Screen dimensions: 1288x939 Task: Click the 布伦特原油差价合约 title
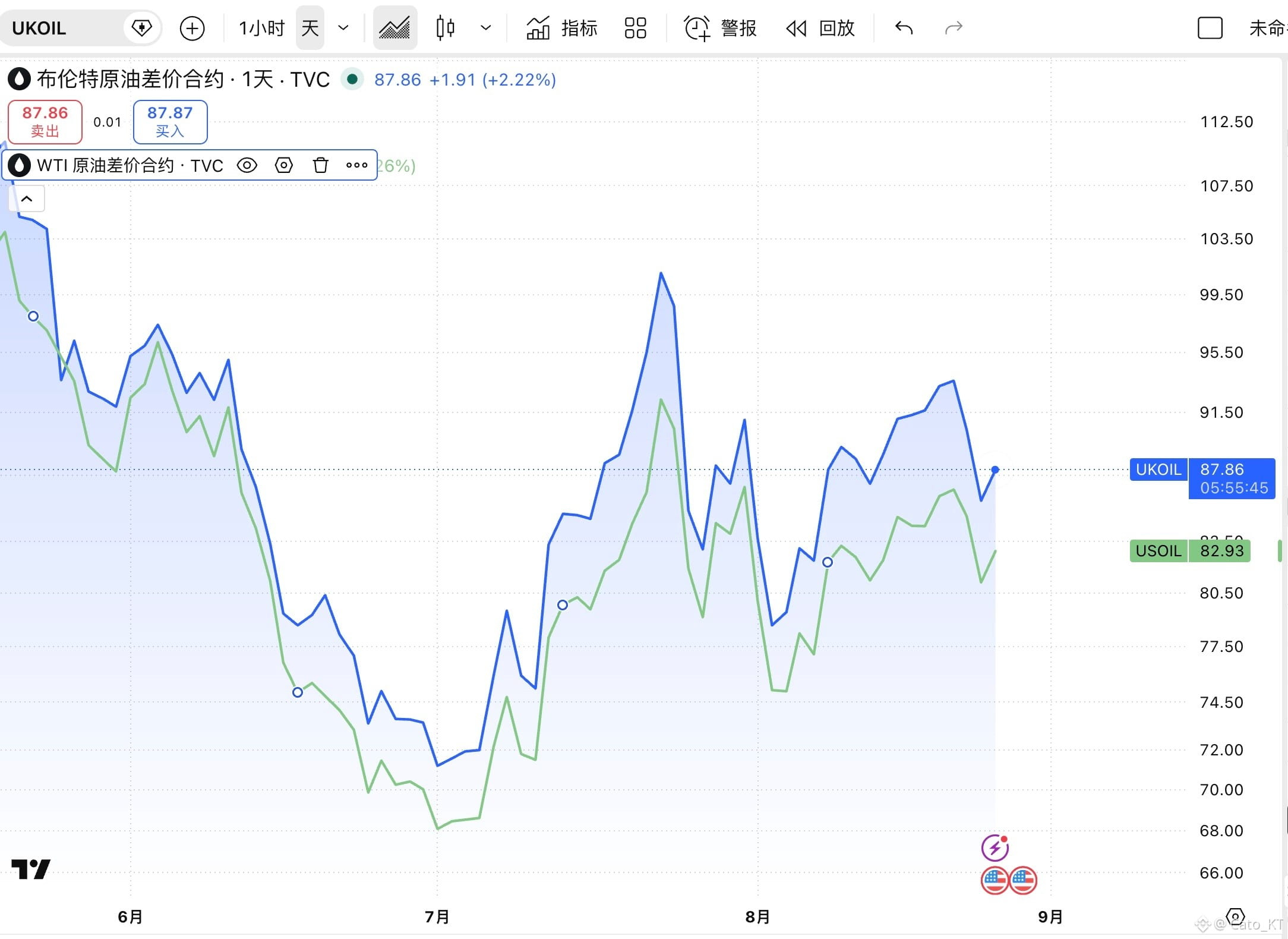pyautogui.click(x=130, y=79)
